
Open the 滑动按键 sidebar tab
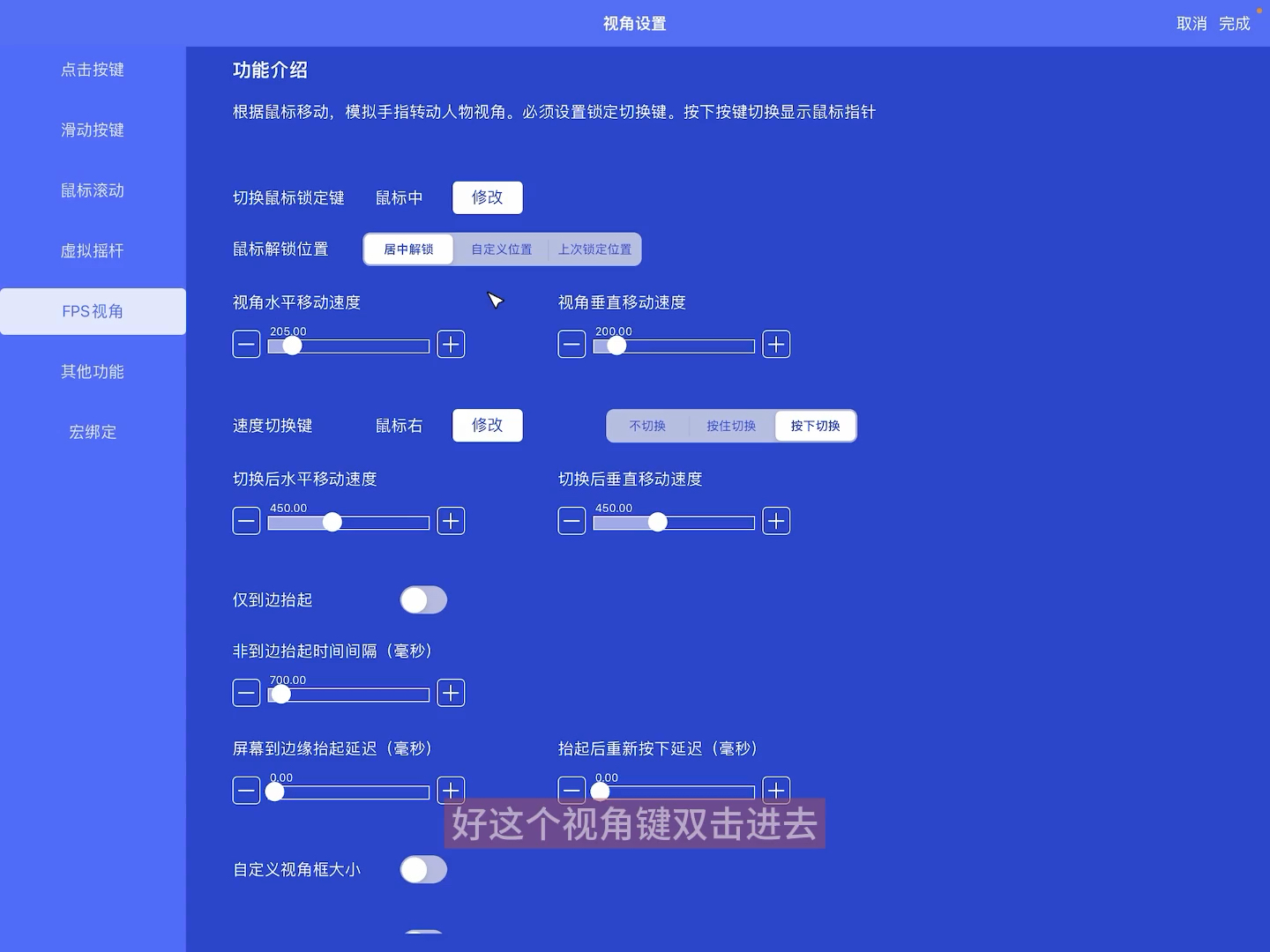point(93,130)
